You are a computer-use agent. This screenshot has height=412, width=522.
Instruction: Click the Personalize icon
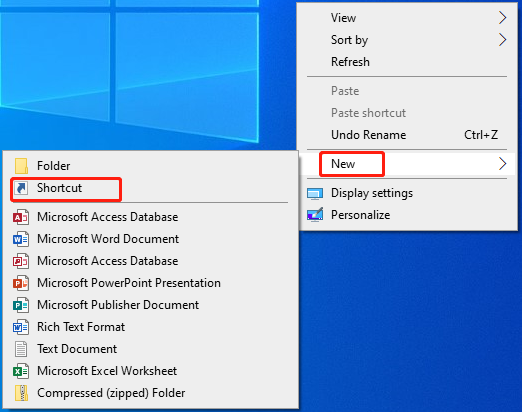coord(315,215)
